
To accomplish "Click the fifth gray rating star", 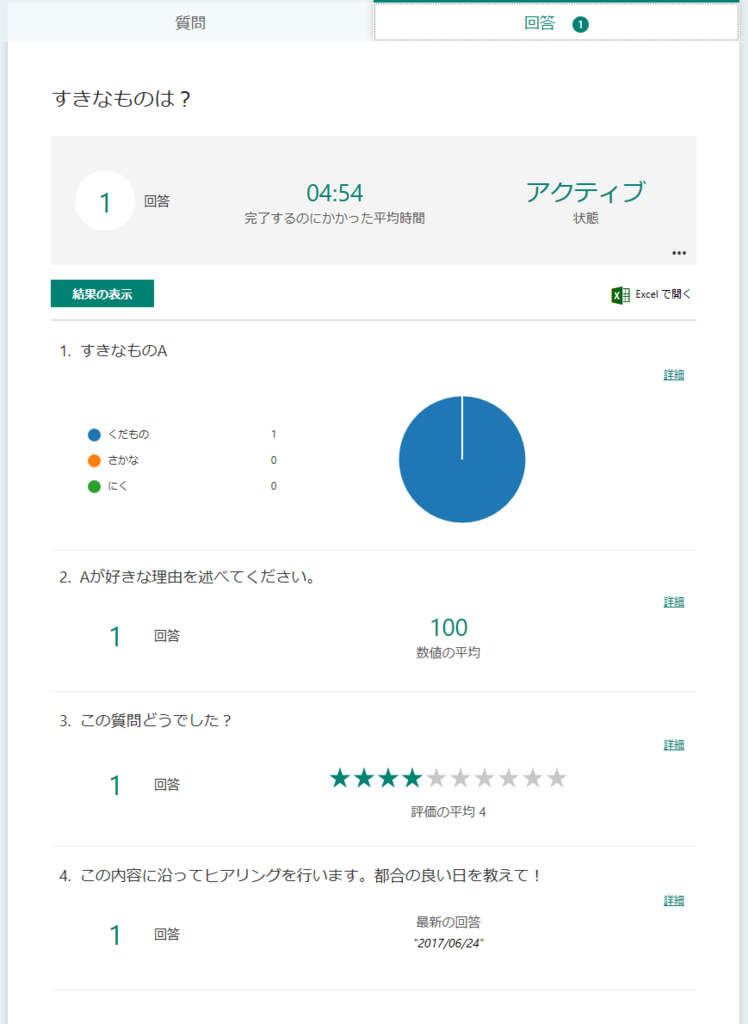I will [436, 778].
